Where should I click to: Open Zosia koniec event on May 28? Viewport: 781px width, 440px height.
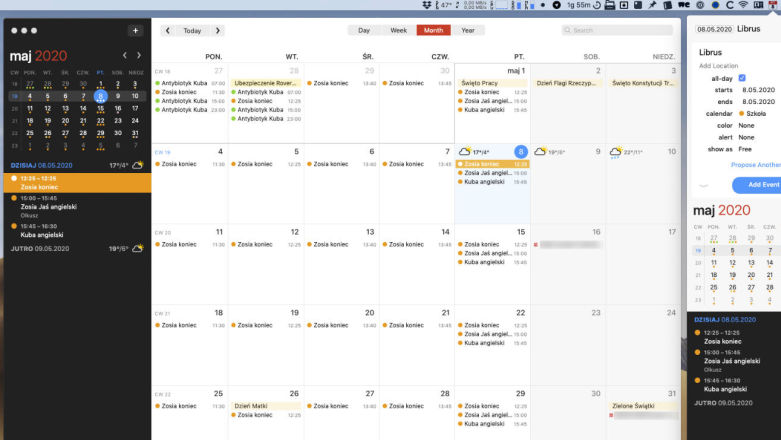pos(417,406)
